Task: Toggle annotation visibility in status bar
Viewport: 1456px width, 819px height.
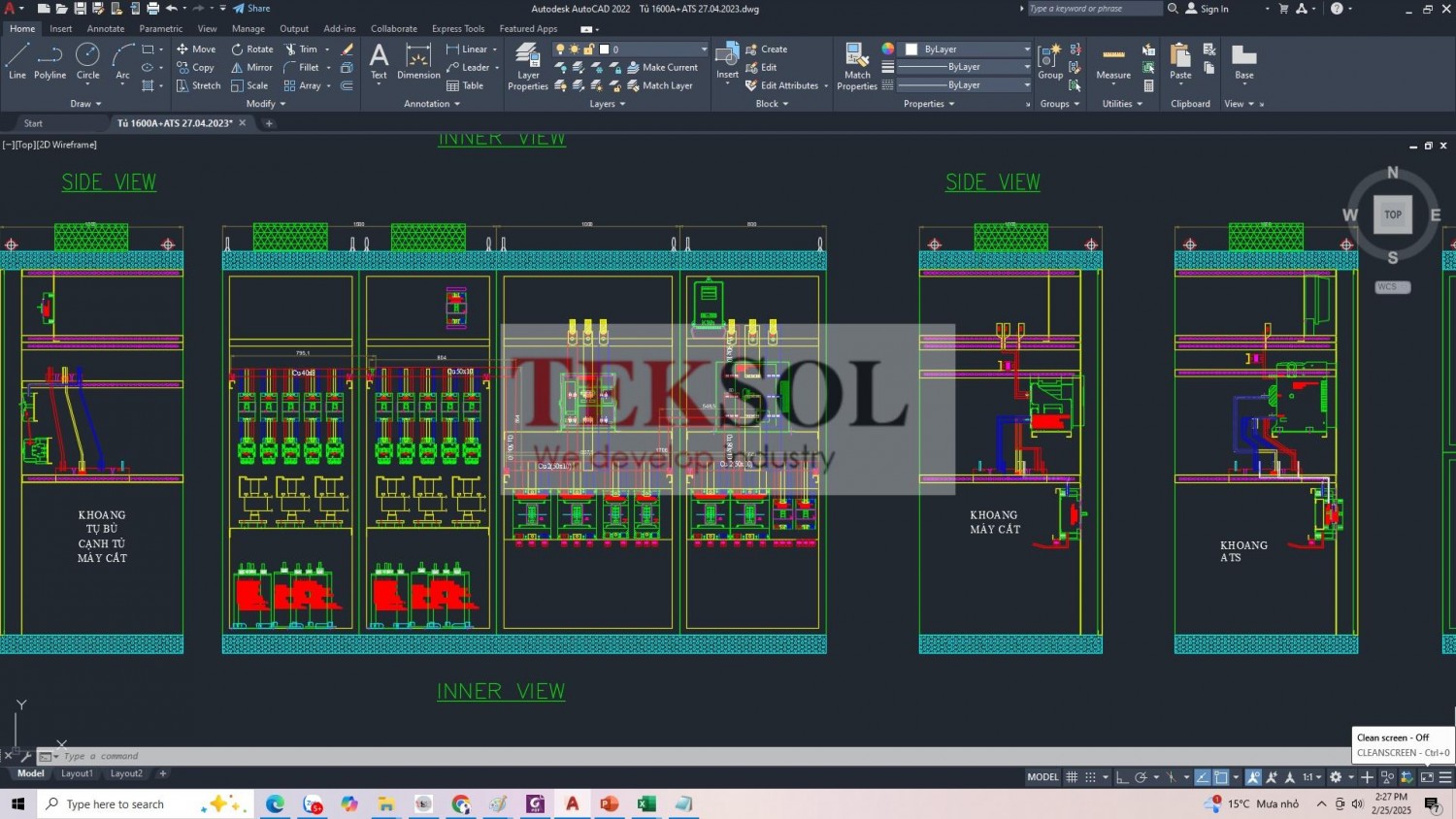Action: click(x=1253, y=777)
